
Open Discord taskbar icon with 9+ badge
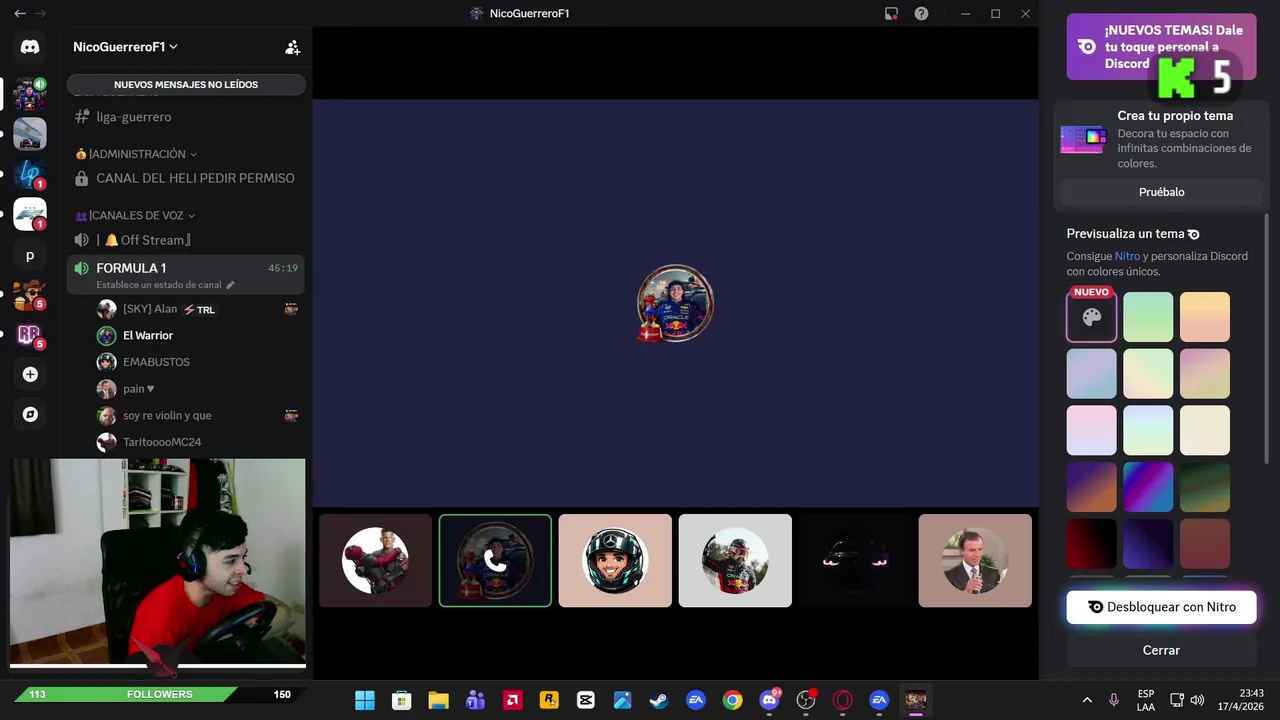(x=769, y=700)
